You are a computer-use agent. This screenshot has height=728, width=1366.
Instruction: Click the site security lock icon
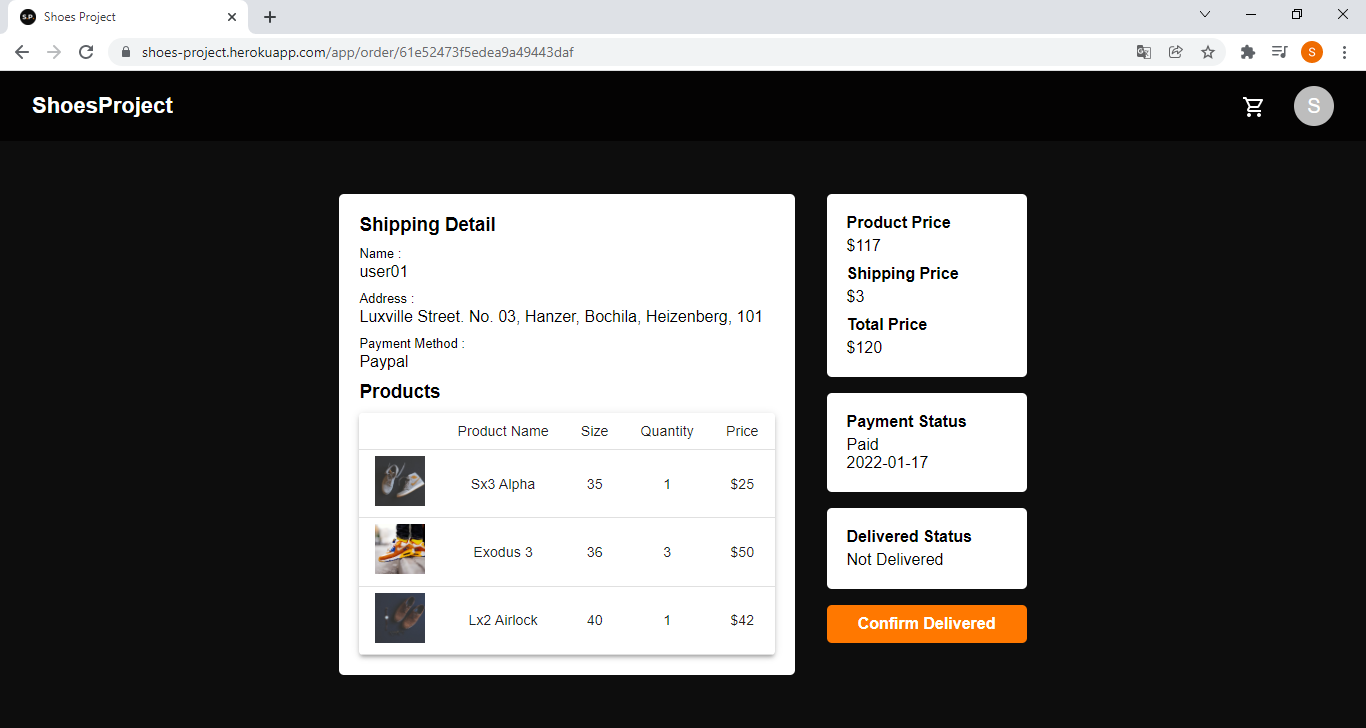126,51
